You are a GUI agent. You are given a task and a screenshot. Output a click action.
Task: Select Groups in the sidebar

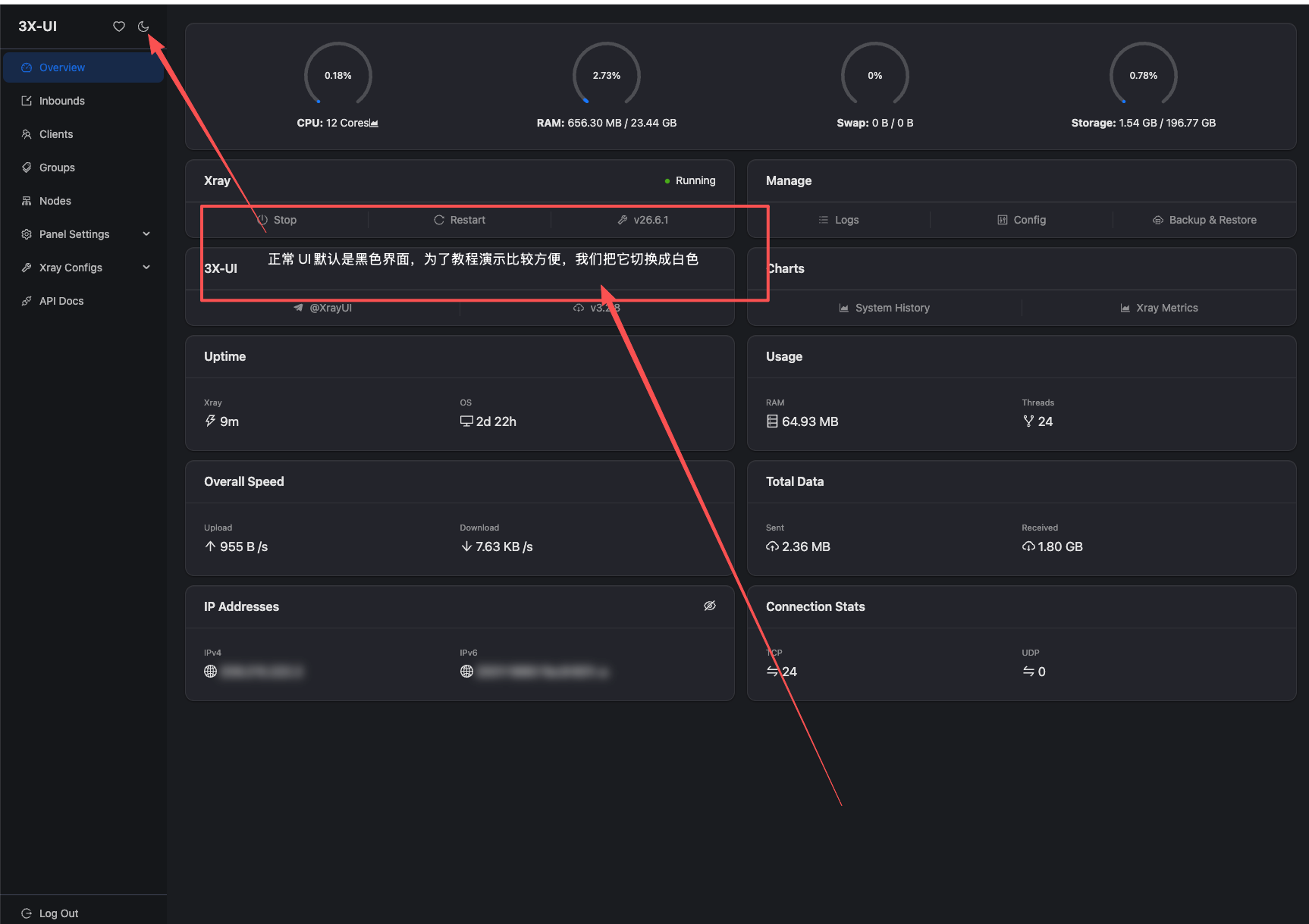[83, 168]
